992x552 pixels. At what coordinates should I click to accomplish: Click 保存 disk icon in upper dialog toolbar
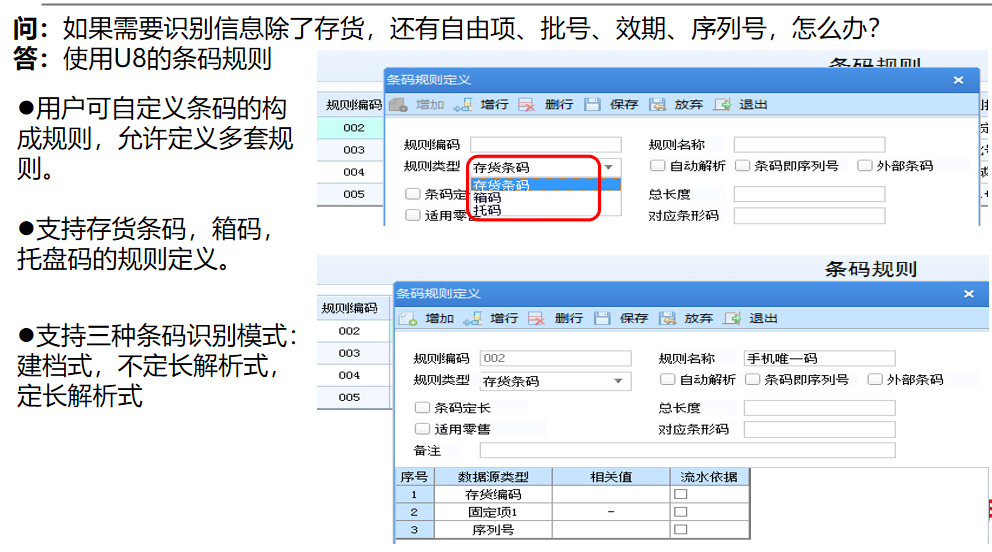pyautogui.click(x=592, y=105)
